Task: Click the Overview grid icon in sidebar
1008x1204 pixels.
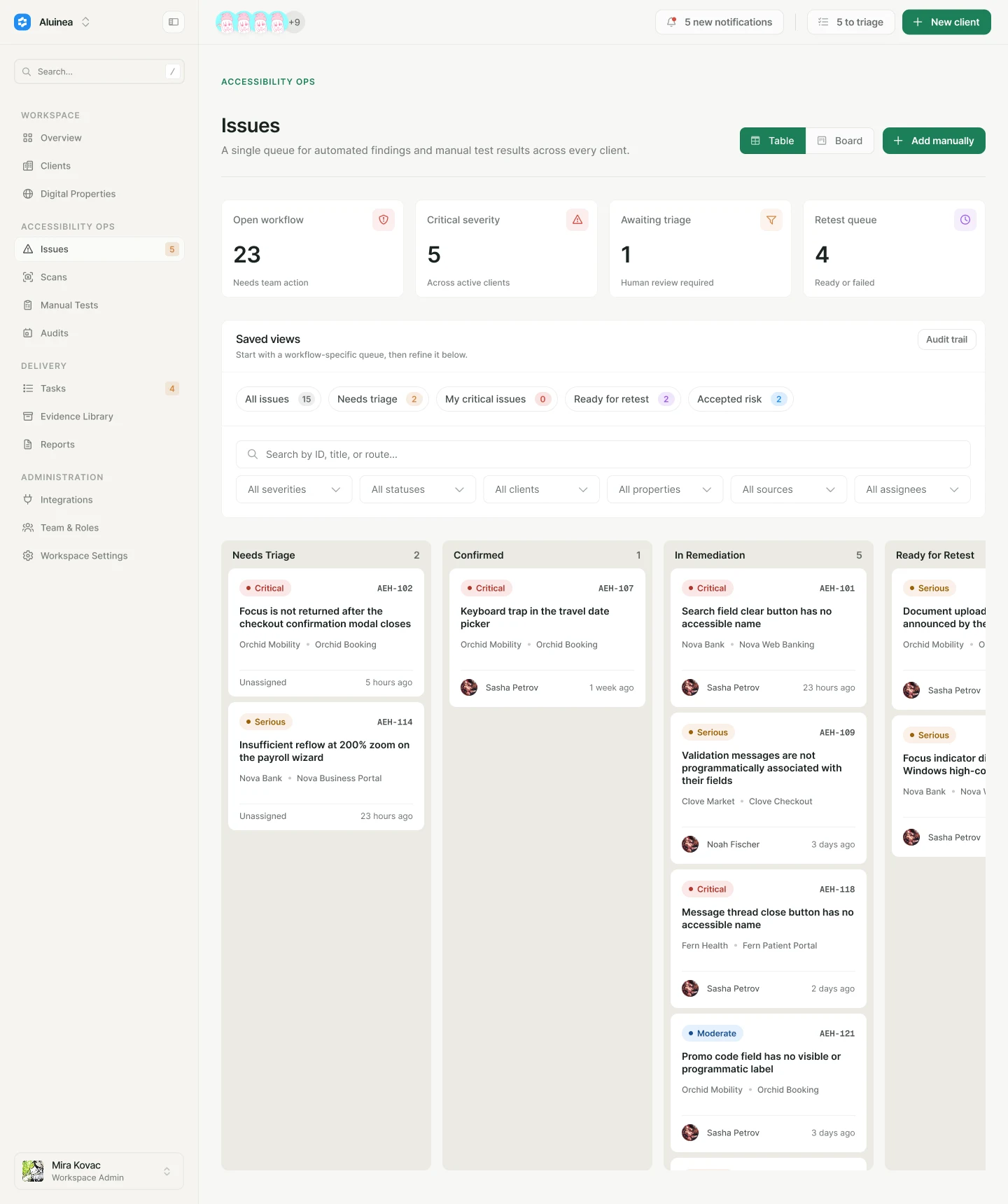Action: point(28,138)
